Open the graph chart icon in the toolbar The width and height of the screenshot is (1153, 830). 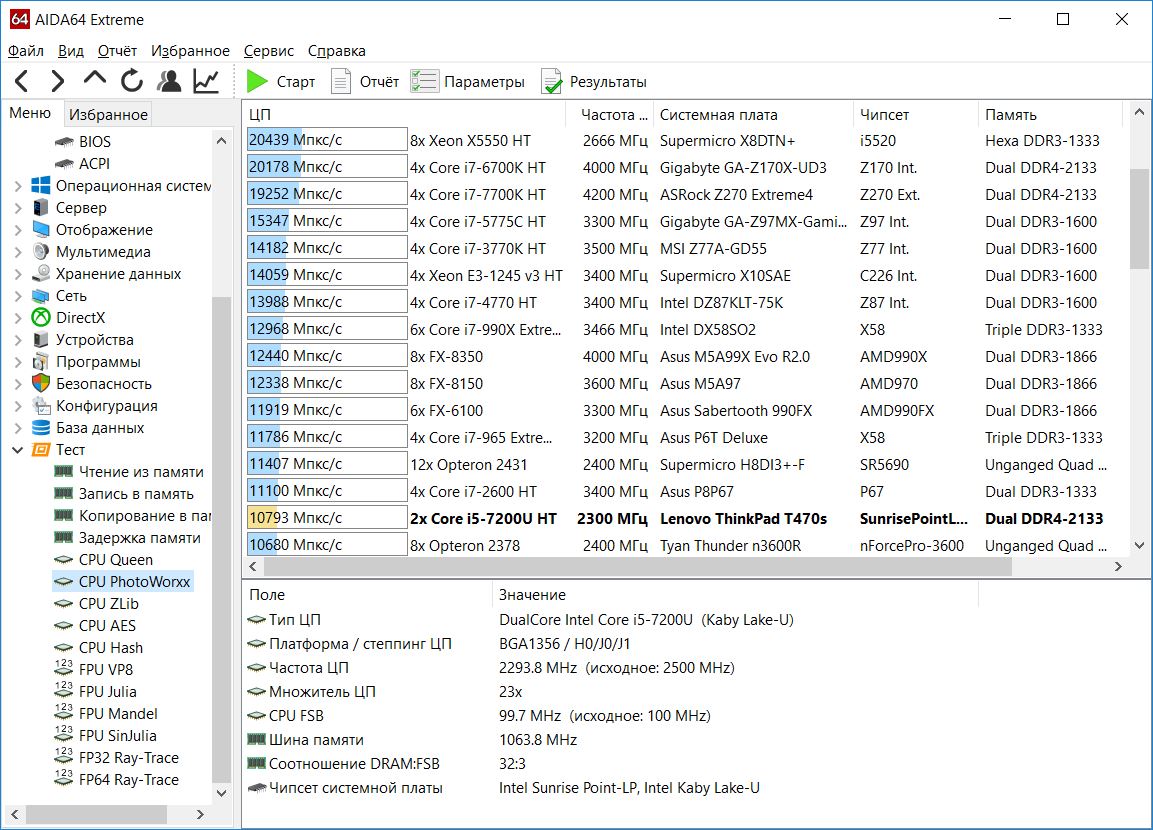tap(206, 81)
